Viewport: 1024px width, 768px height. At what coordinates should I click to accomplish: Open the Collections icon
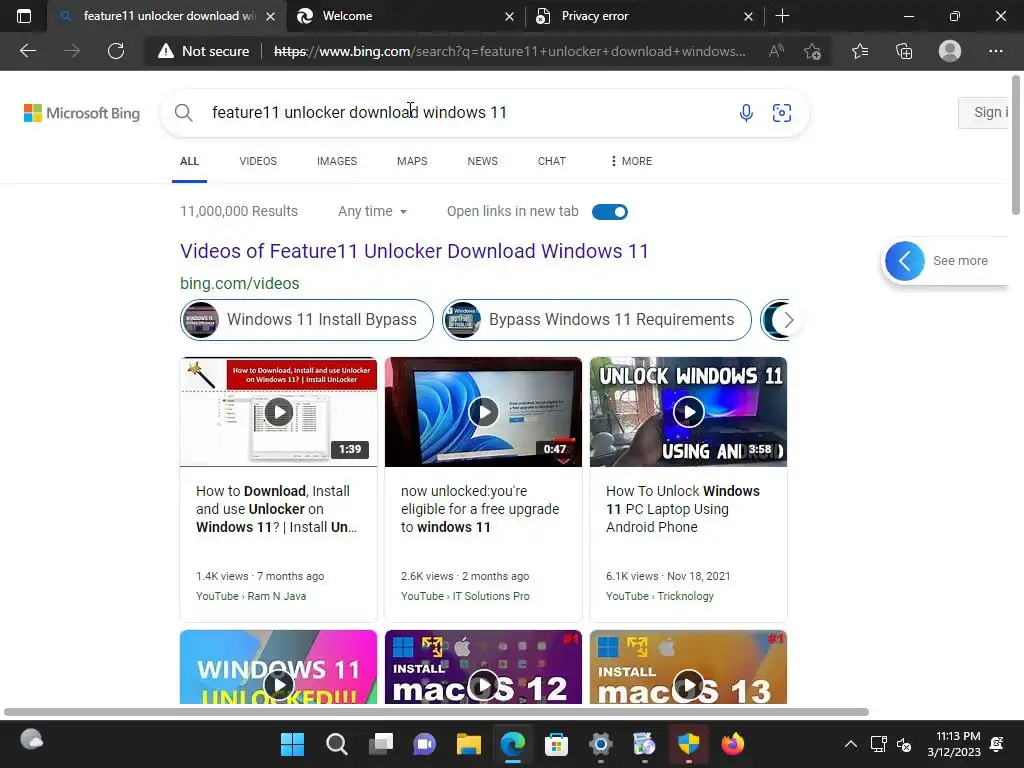tap(904, 51)
